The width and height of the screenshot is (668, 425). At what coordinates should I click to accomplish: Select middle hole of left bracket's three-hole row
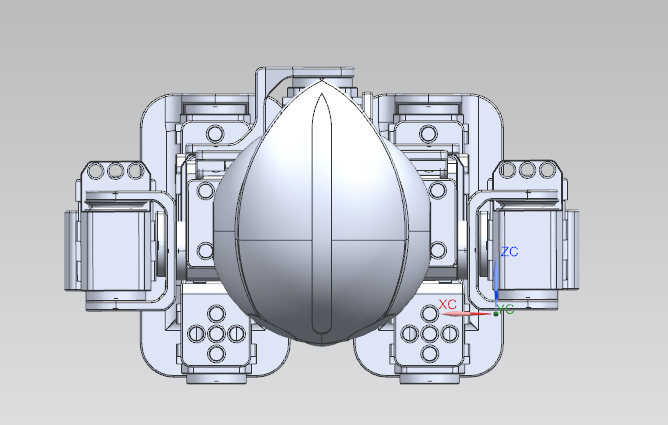pyautogui.click(x=115, y=171)
